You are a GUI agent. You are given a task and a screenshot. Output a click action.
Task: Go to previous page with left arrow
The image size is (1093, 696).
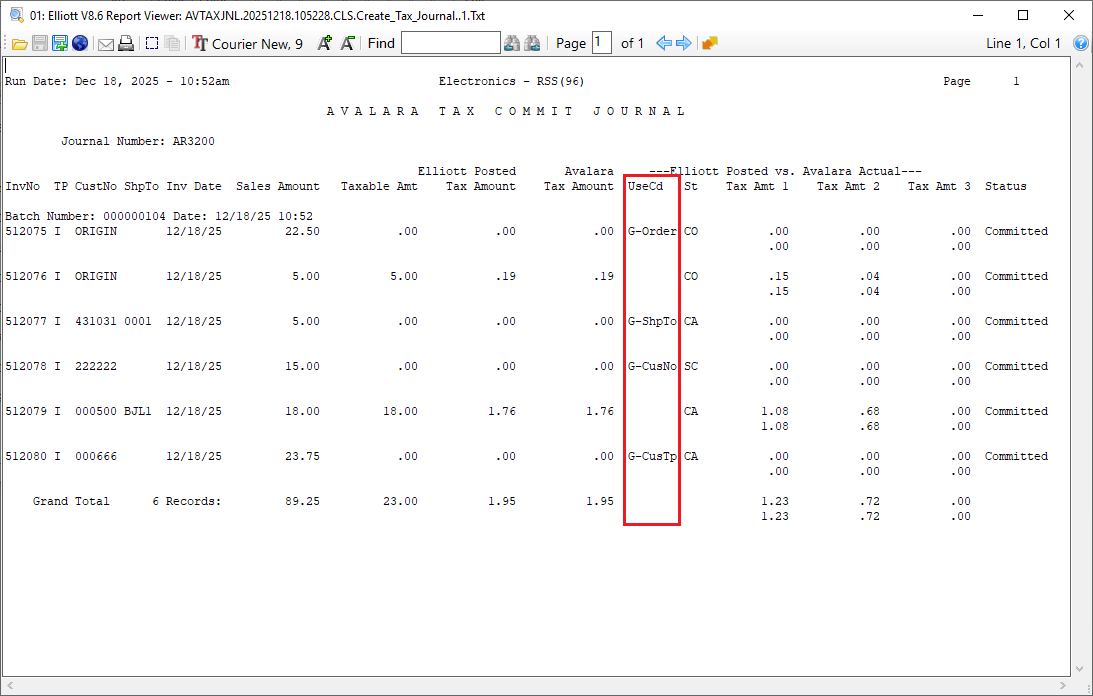tap(663, 43)
